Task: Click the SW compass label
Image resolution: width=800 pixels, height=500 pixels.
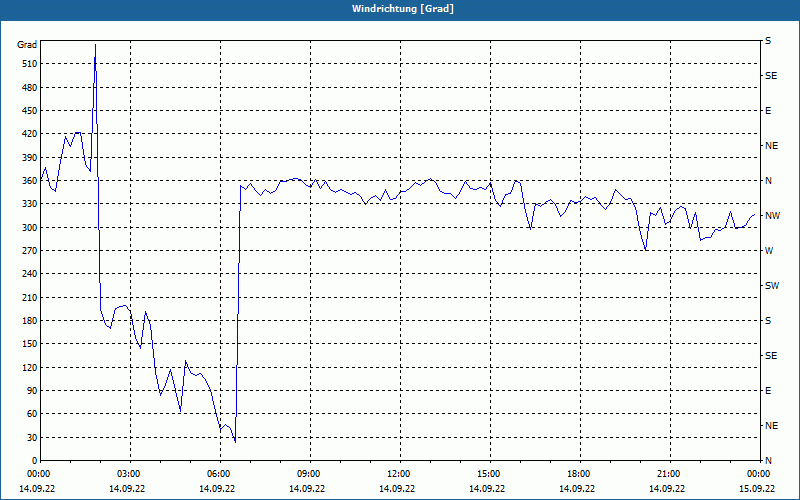Action: (772, 286)
